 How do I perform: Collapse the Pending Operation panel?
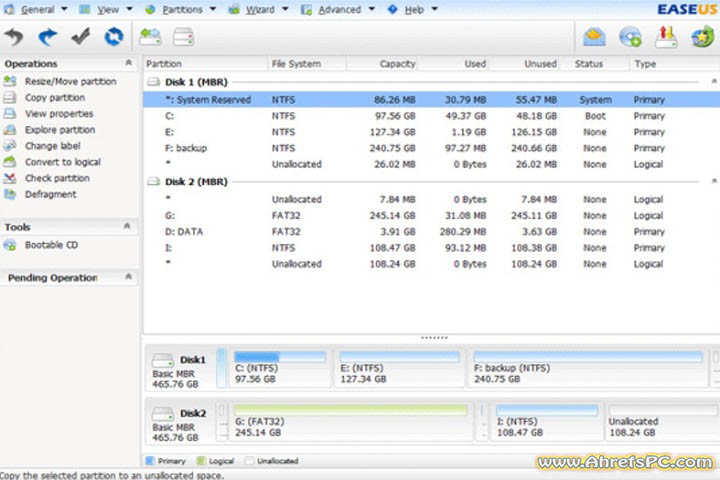pos(129,277)
